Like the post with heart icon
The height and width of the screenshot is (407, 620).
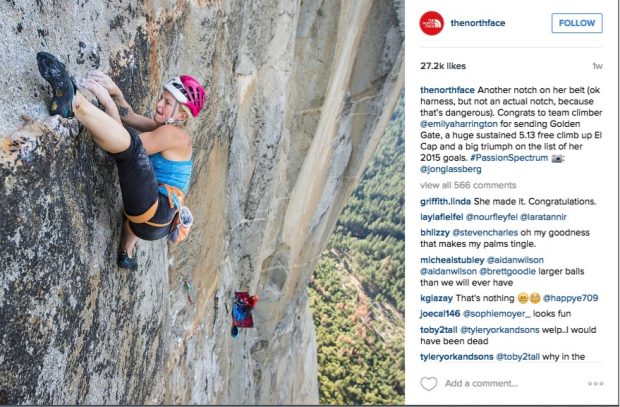tap(429, 383)
